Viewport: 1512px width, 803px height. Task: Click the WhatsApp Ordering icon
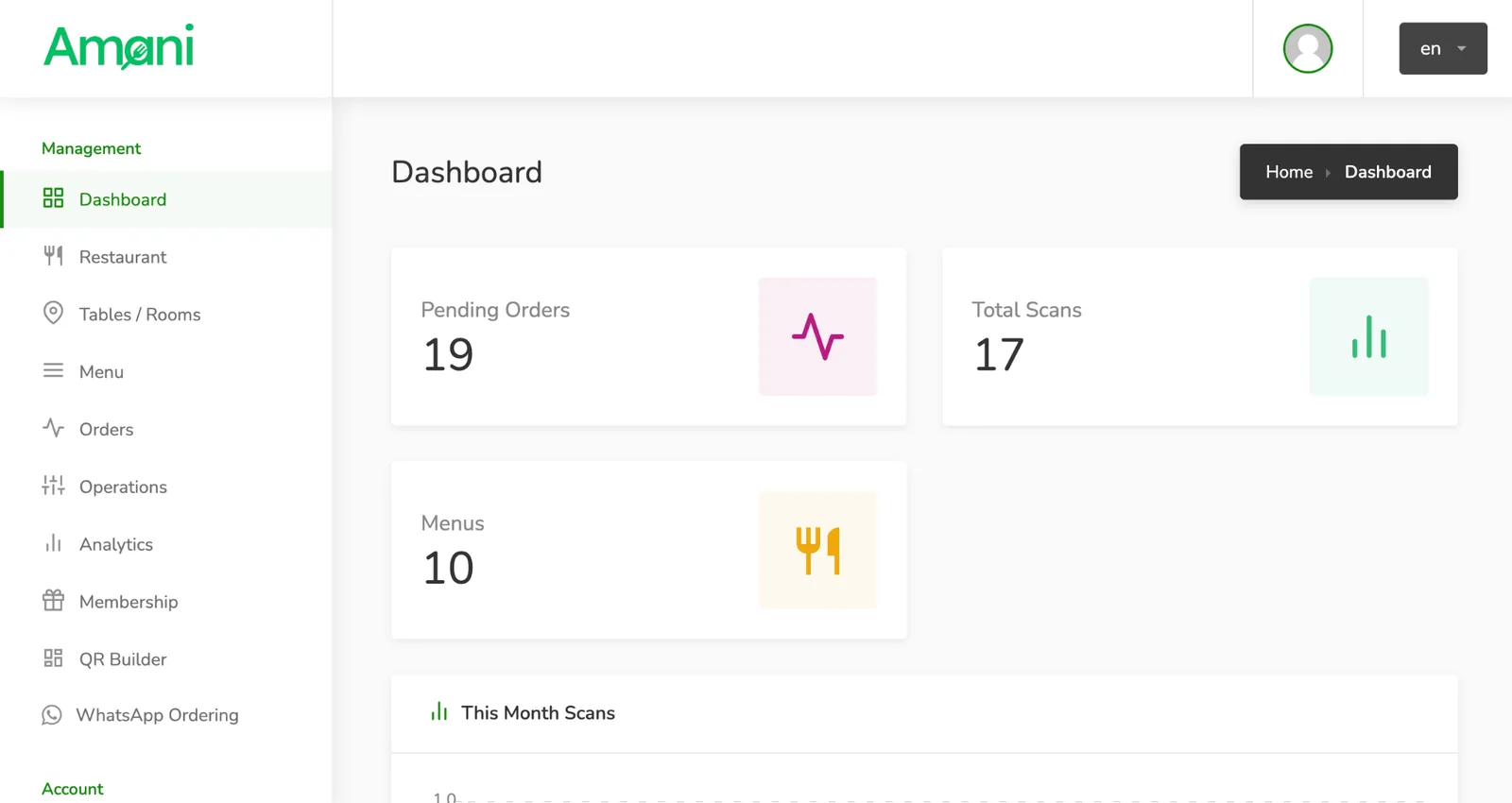(x=52, y=715)
